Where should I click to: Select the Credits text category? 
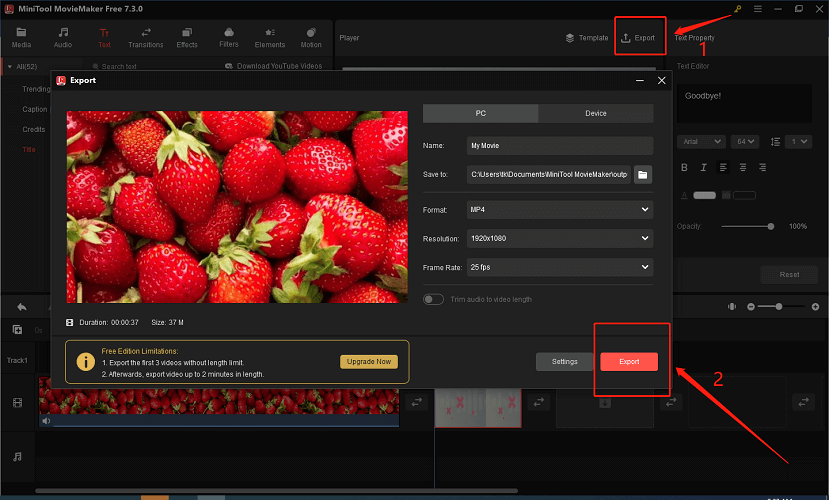[34, 129]
